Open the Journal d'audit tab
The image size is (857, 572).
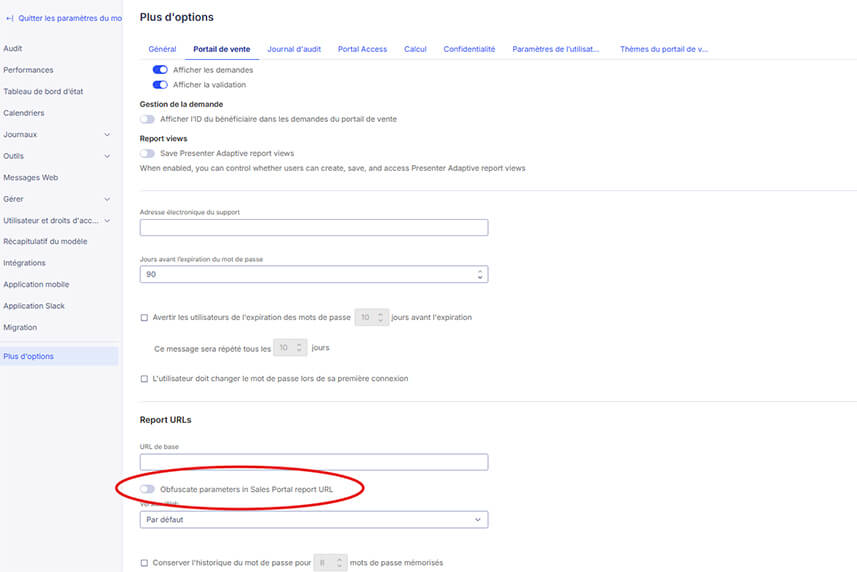click(x=294, y=49)
